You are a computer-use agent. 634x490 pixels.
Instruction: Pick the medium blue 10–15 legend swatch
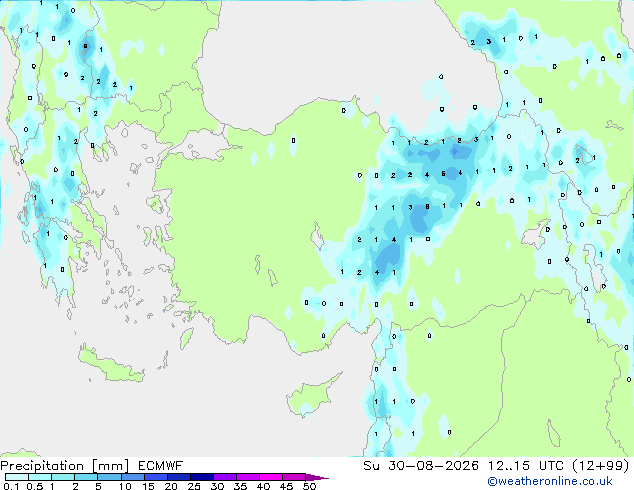pos(133,477)
